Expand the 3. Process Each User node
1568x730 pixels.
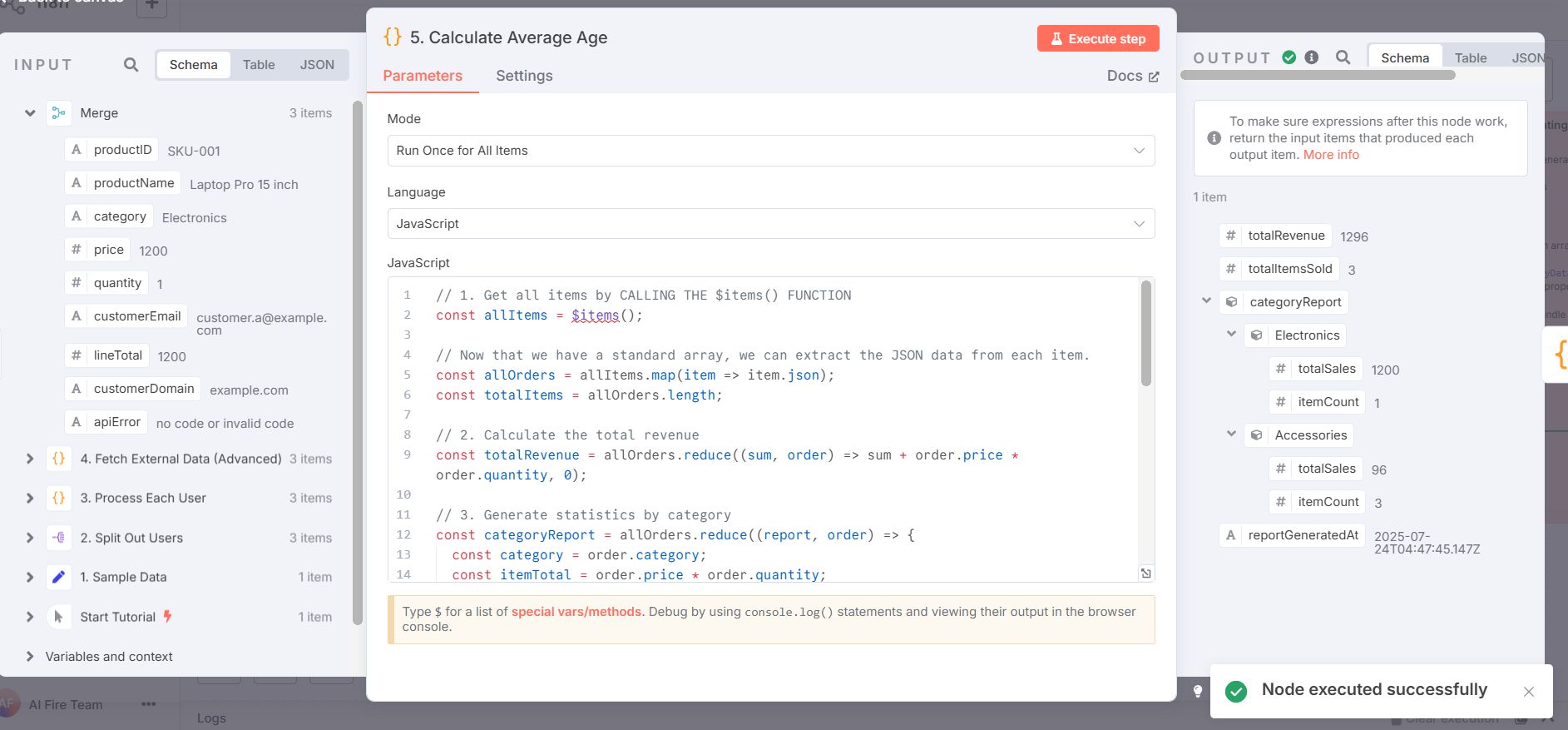coord(30,497)
